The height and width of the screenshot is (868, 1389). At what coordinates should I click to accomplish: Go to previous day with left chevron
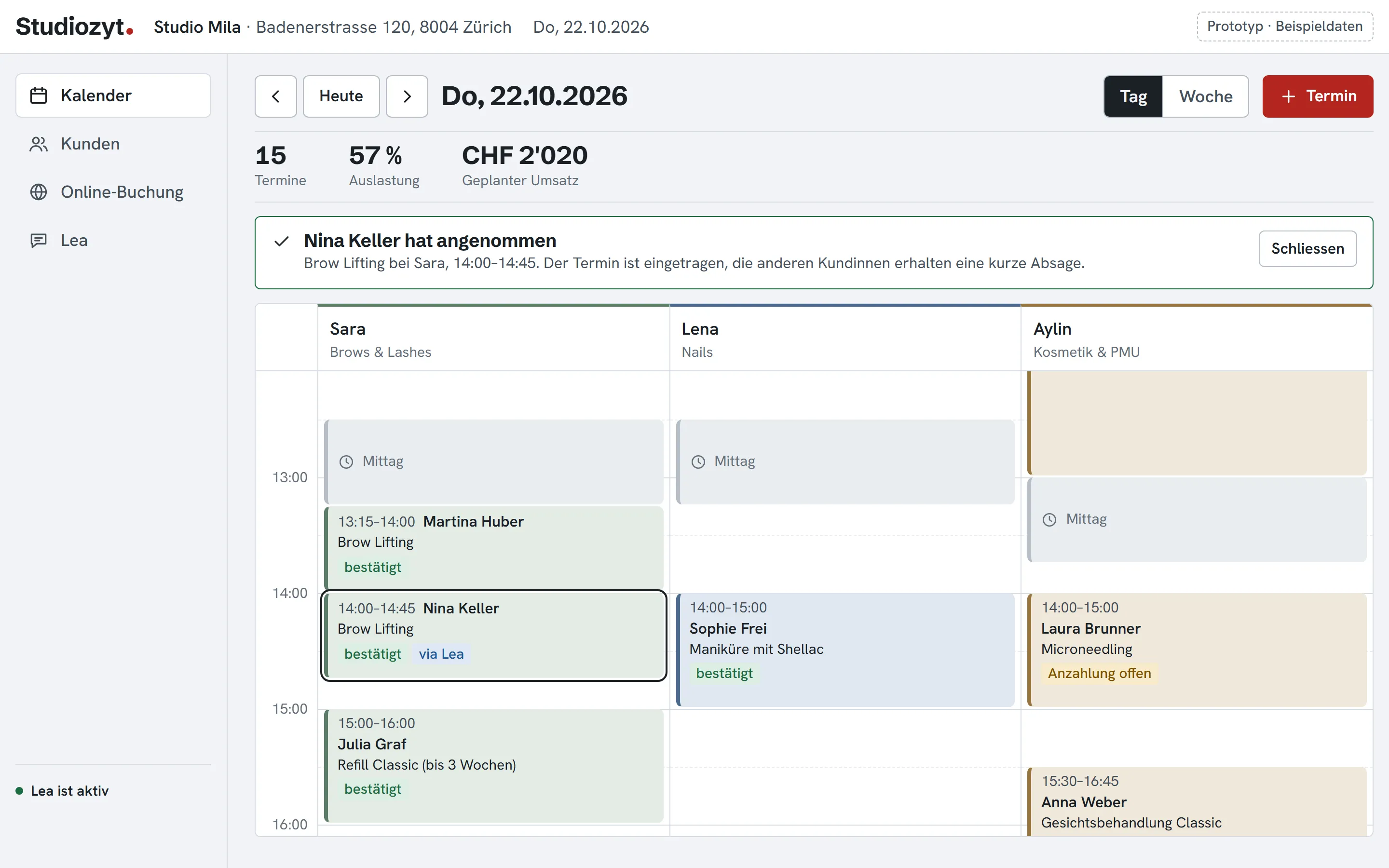(x=275, y=96)
